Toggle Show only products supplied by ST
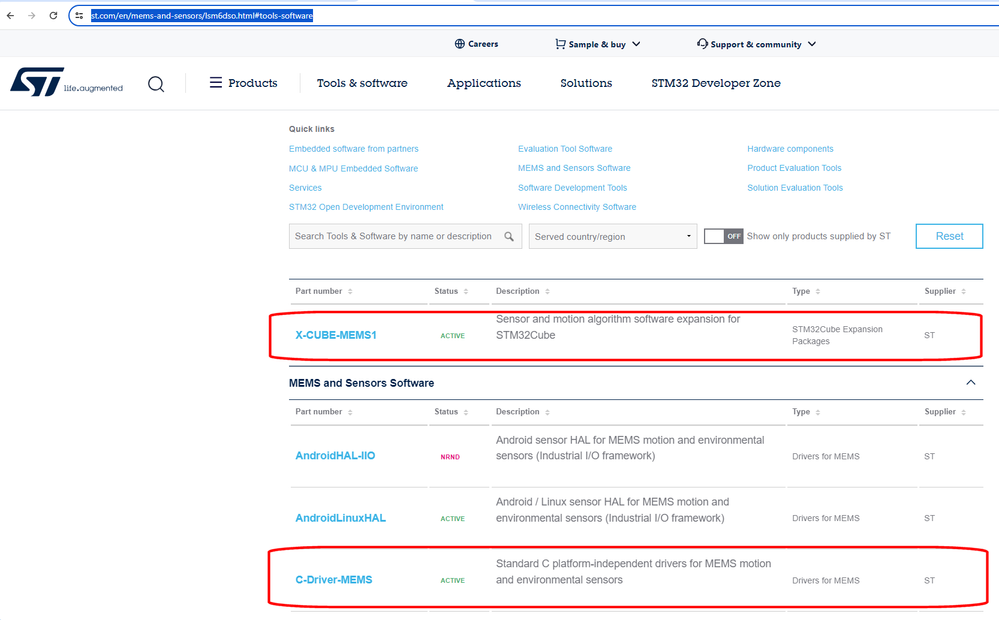This screenshot has height=620, width=999. click(724, 236)
